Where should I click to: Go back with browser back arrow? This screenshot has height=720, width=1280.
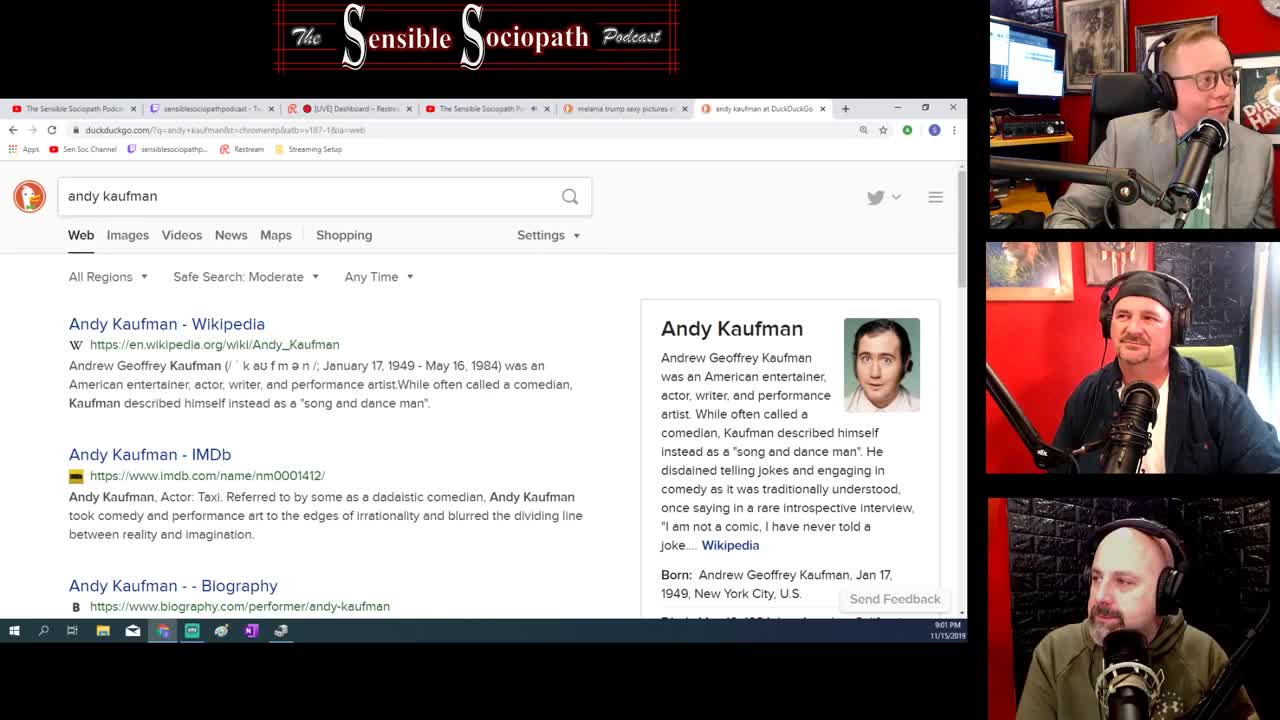point(13,130)
